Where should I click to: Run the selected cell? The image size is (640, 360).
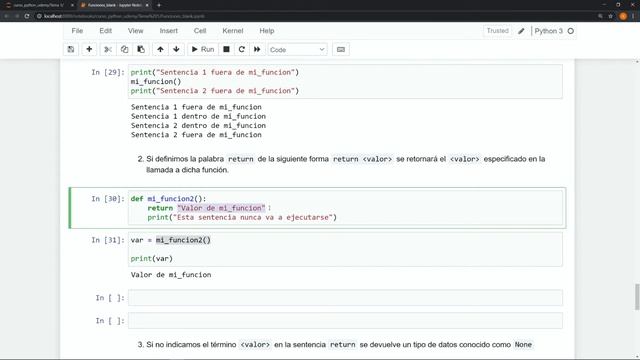(x=203, y=49)
